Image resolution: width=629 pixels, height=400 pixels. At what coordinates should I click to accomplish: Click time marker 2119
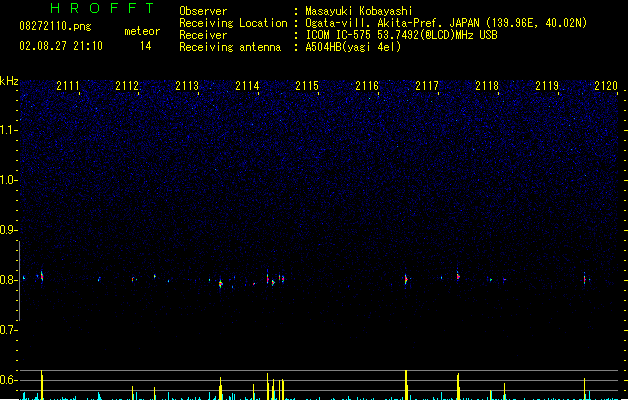(547, 86)
